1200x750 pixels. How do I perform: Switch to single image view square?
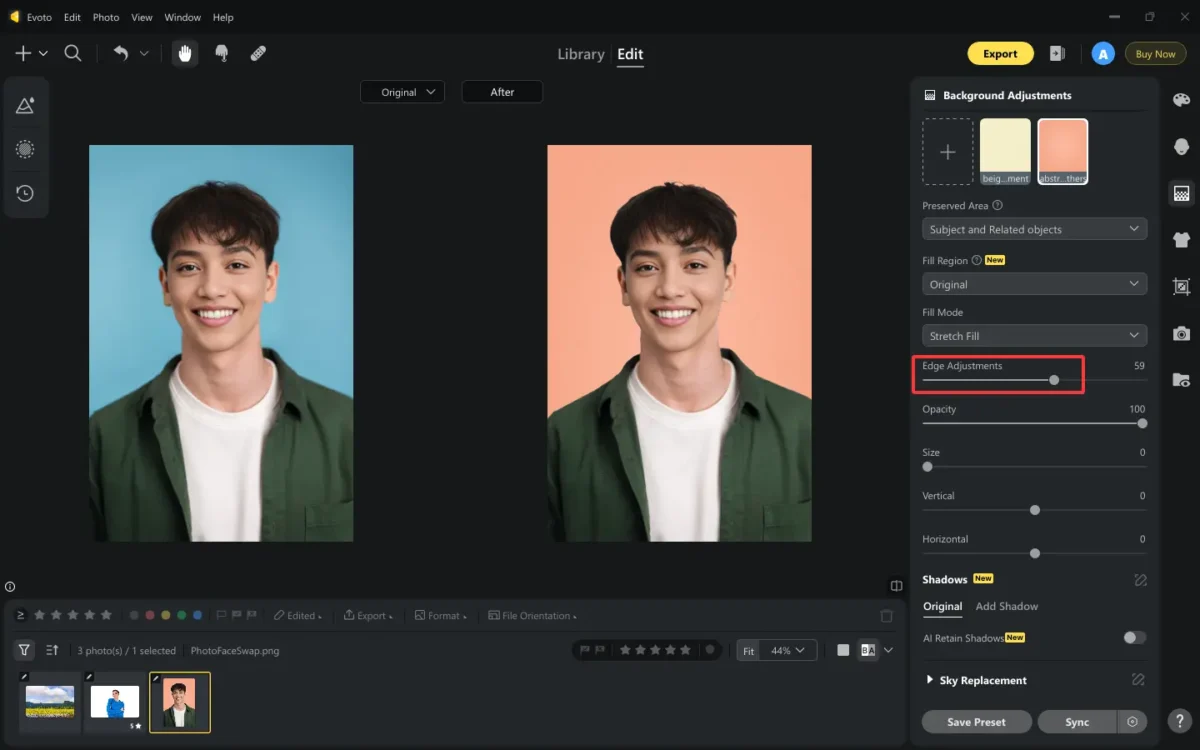pyautogui.click(x=843, y=650)
